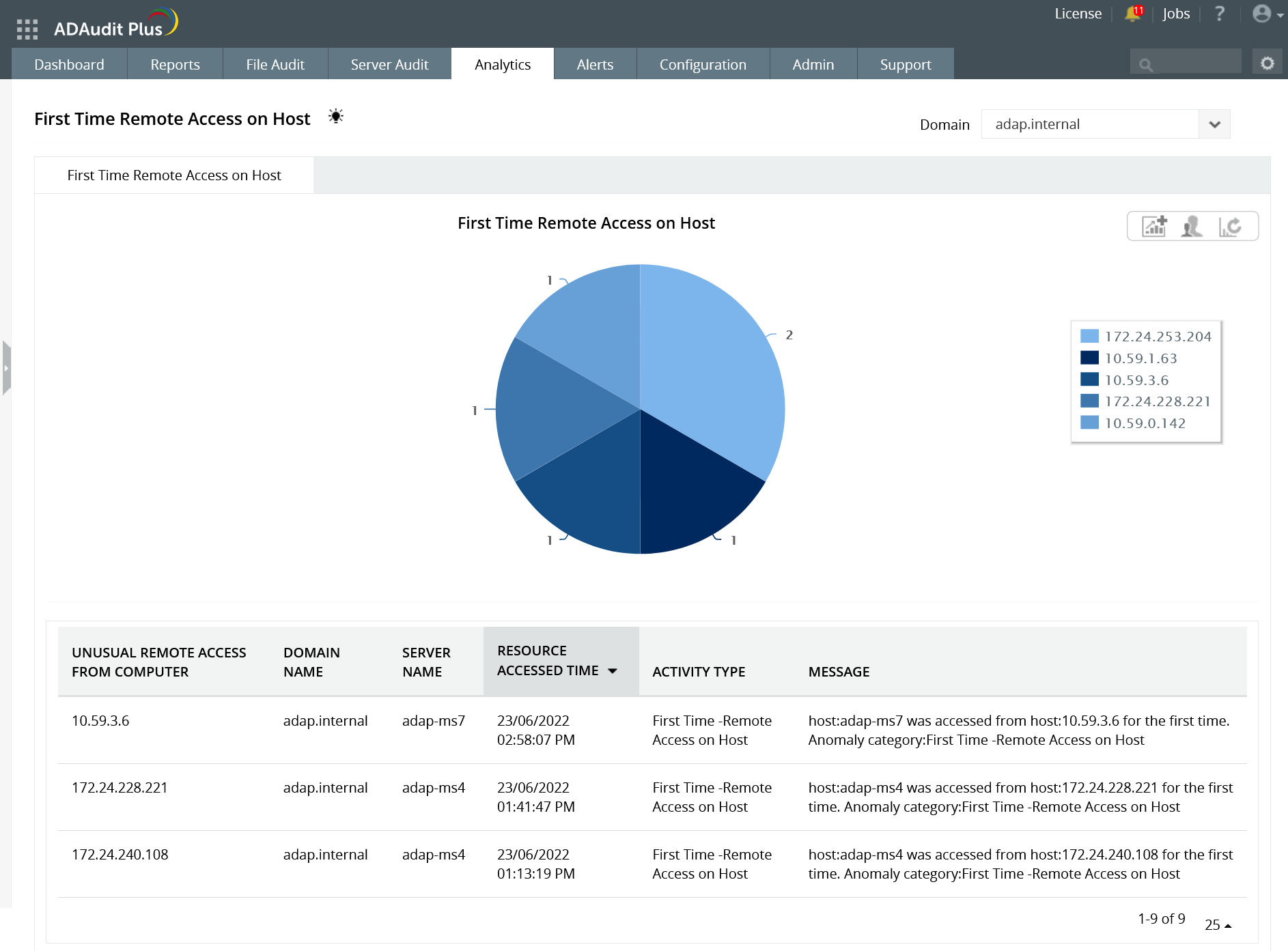Click the 172.24.240.108 table cell
Image resolution: width=1288 pixels, height=951 pixels.
[x=120, y=855]
